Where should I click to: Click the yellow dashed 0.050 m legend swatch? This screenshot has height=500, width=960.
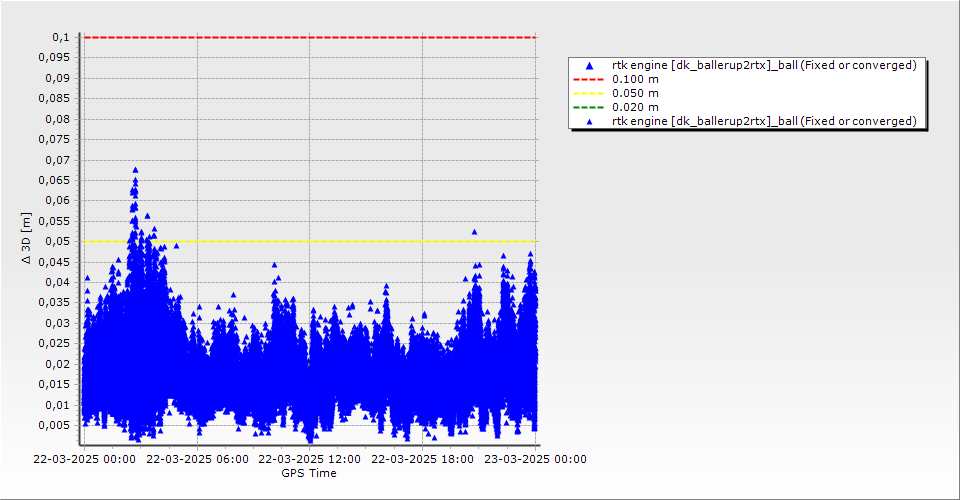pyautogui.click(x=588, y=94)
